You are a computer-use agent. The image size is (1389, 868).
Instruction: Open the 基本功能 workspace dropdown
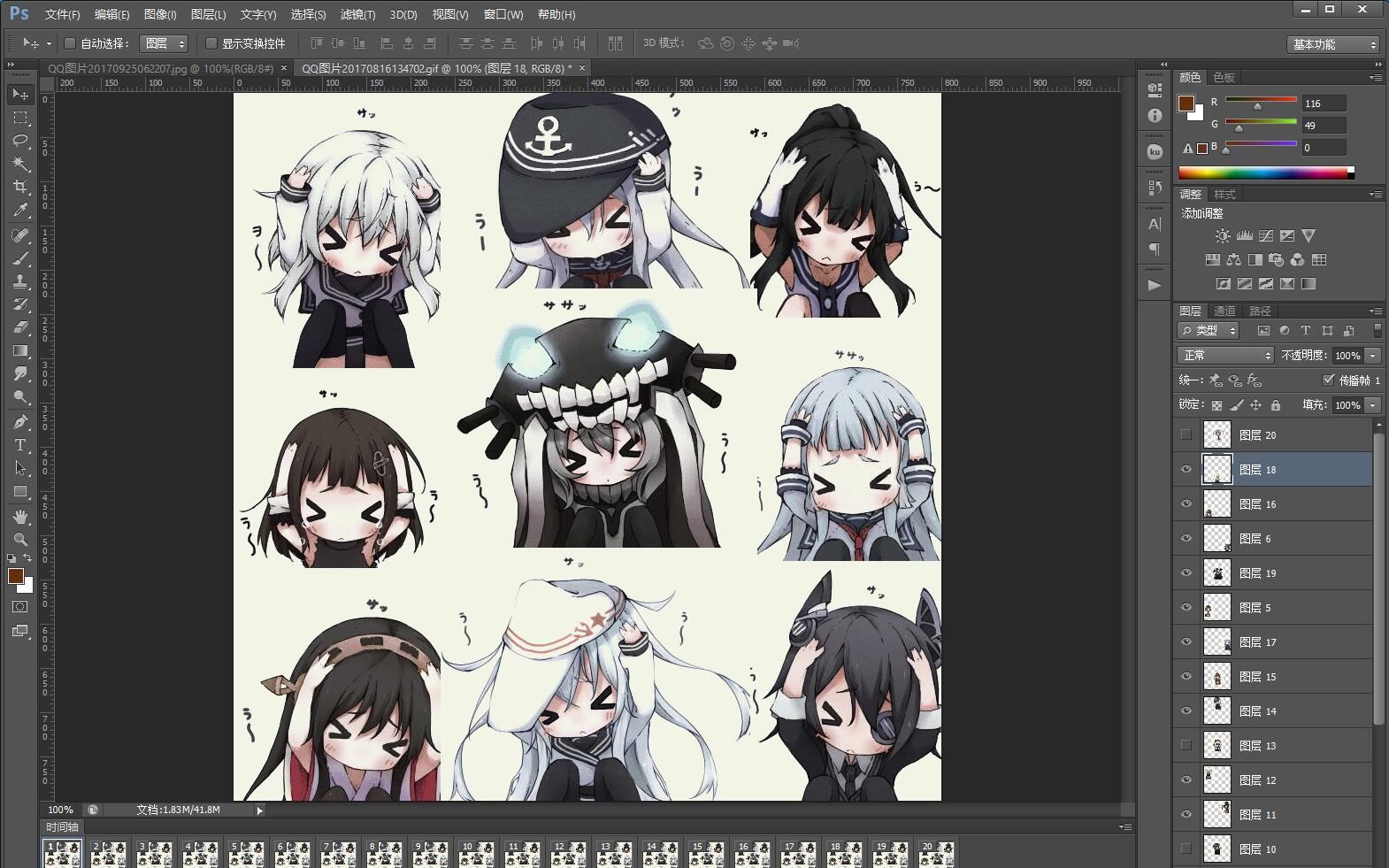click(1332, 44)
